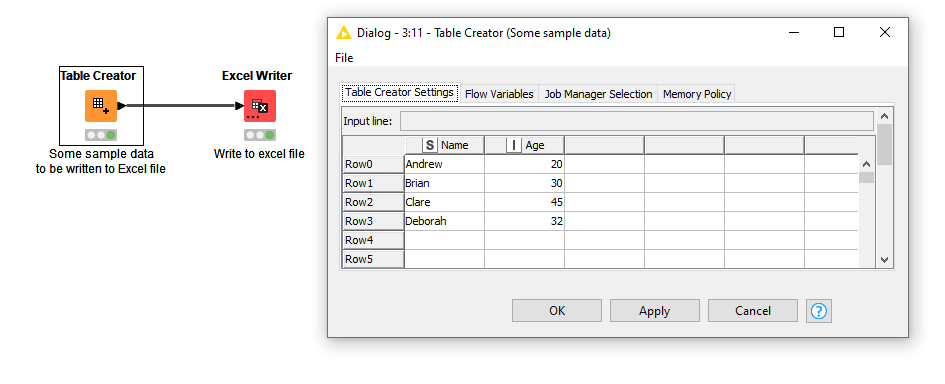Click the Table Creator node title label
Viewport: 945px width, 384px height.
point(98,75)
